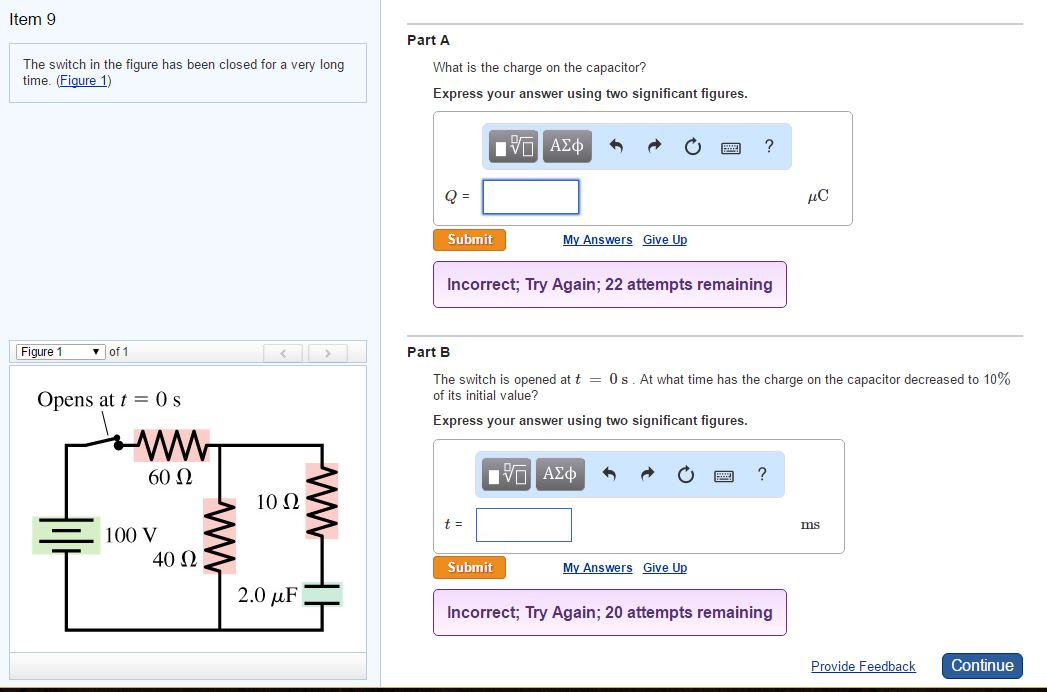Focus the Q charge answer field
The image size is (1047, 692).
pos(531,197)
